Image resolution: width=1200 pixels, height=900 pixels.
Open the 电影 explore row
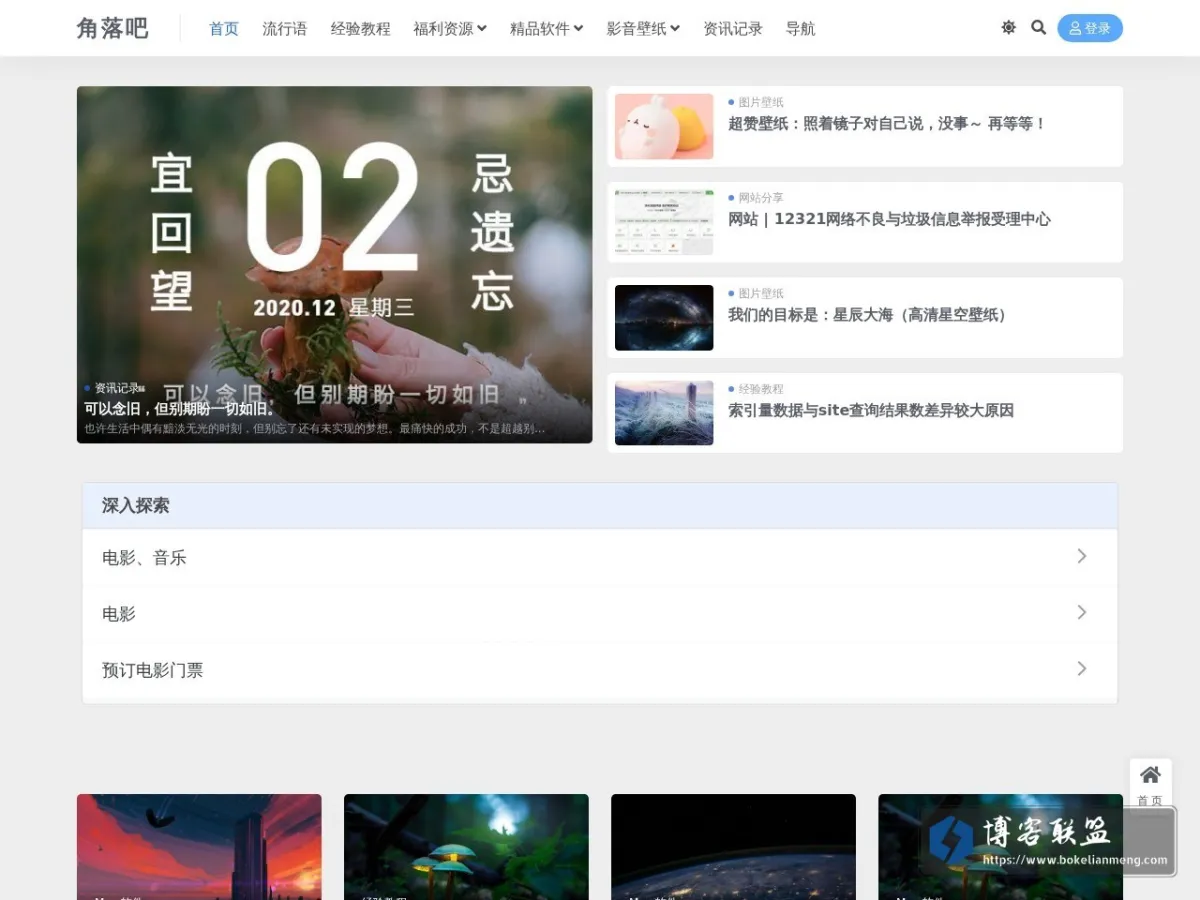click(600, 613)
